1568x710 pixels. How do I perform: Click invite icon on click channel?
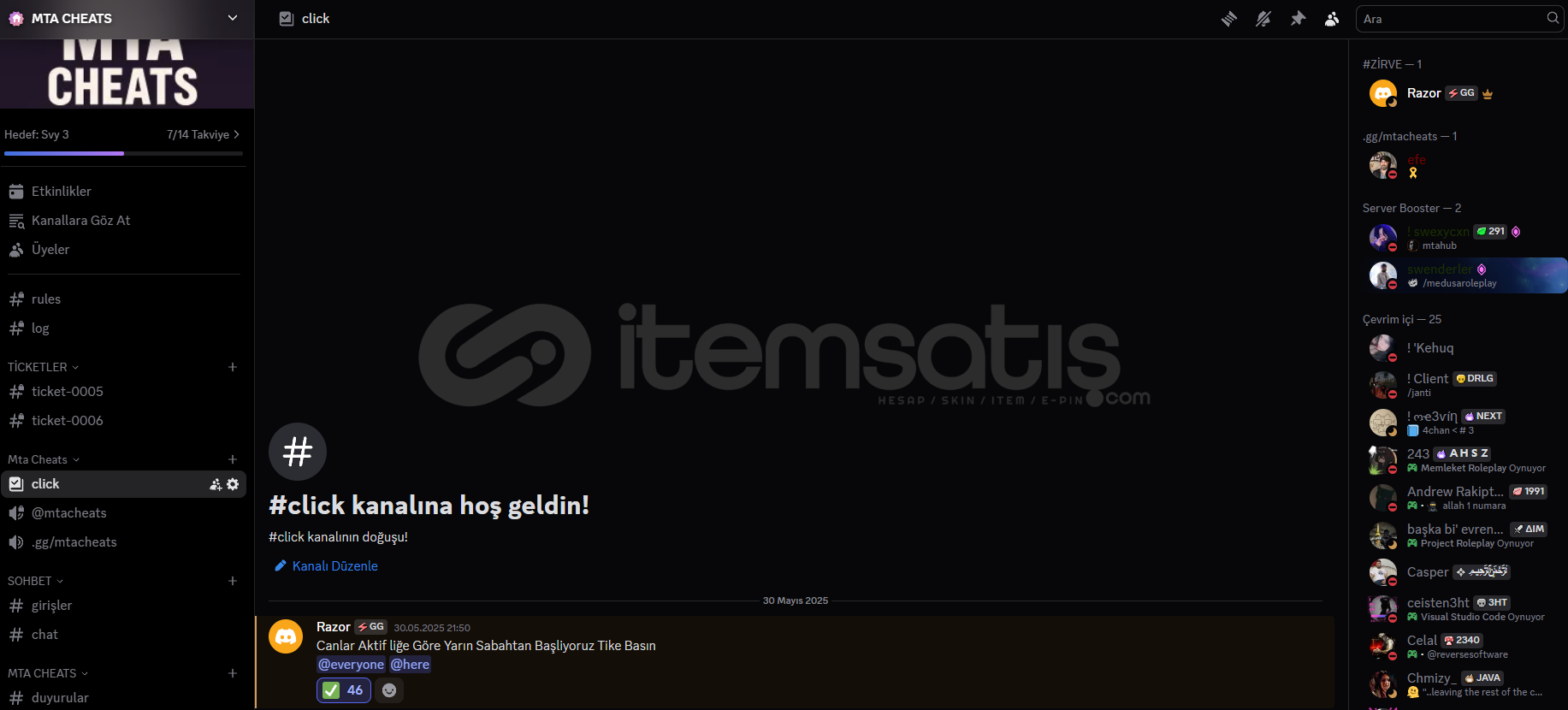[x=216, y=484]
